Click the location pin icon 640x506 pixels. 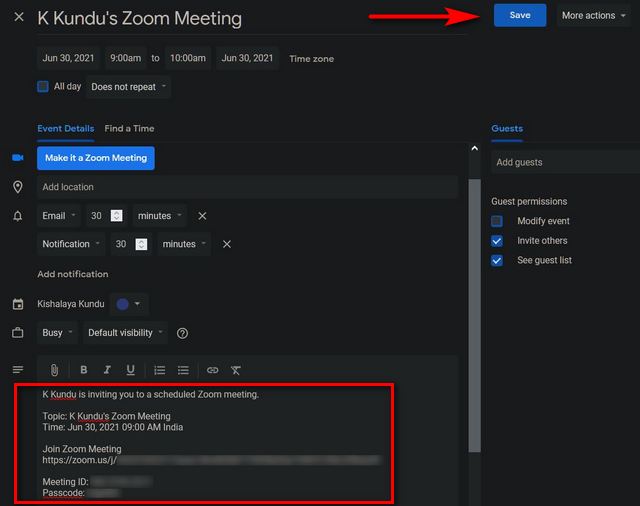pyautogui.click(x=18, y=187)
